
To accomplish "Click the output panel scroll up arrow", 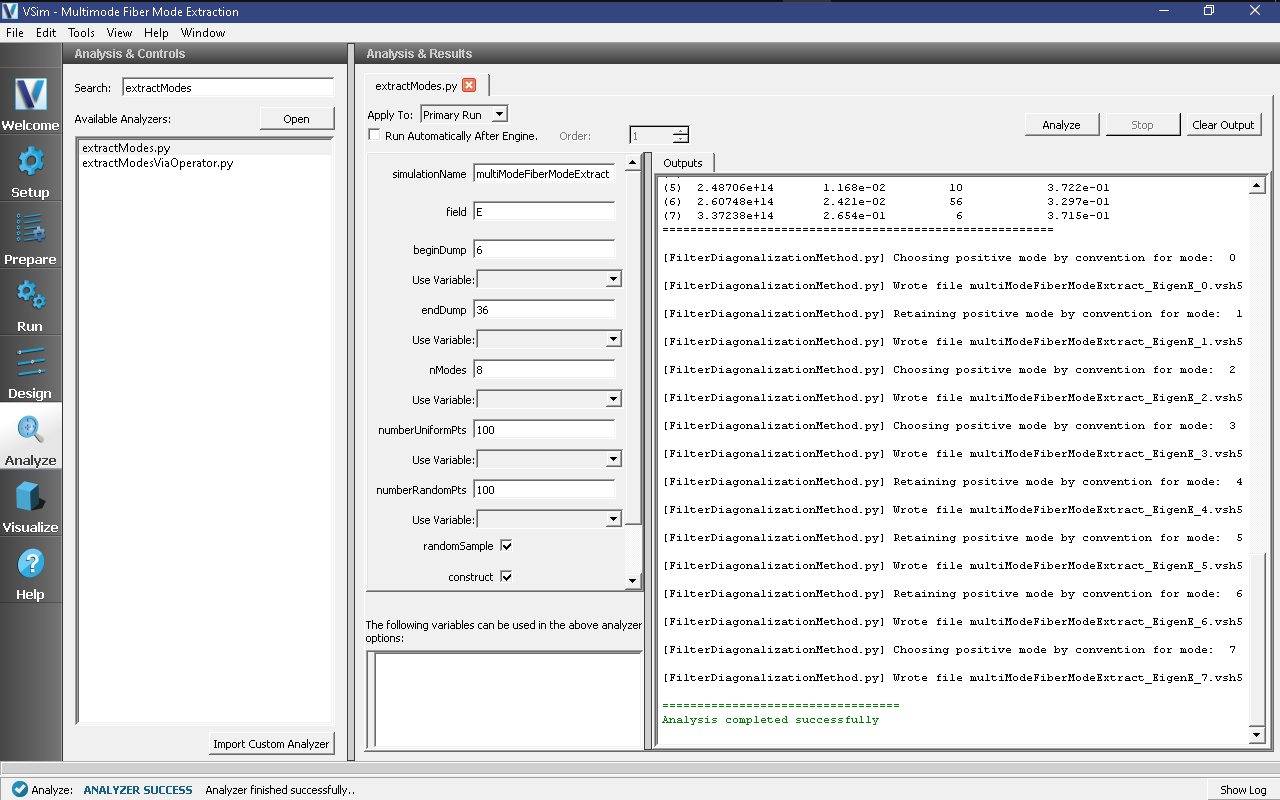I will [1257, 186].
